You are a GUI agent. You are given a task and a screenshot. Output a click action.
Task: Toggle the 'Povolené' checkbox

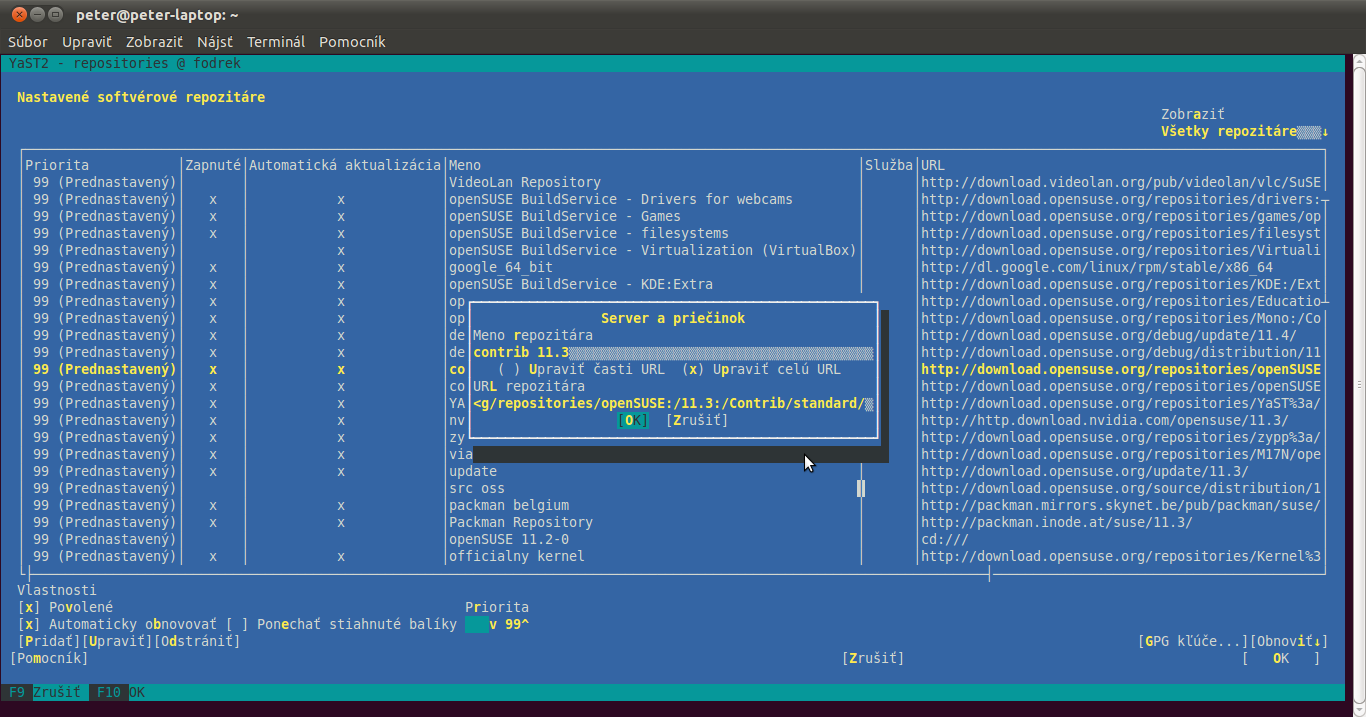point(65,607)
